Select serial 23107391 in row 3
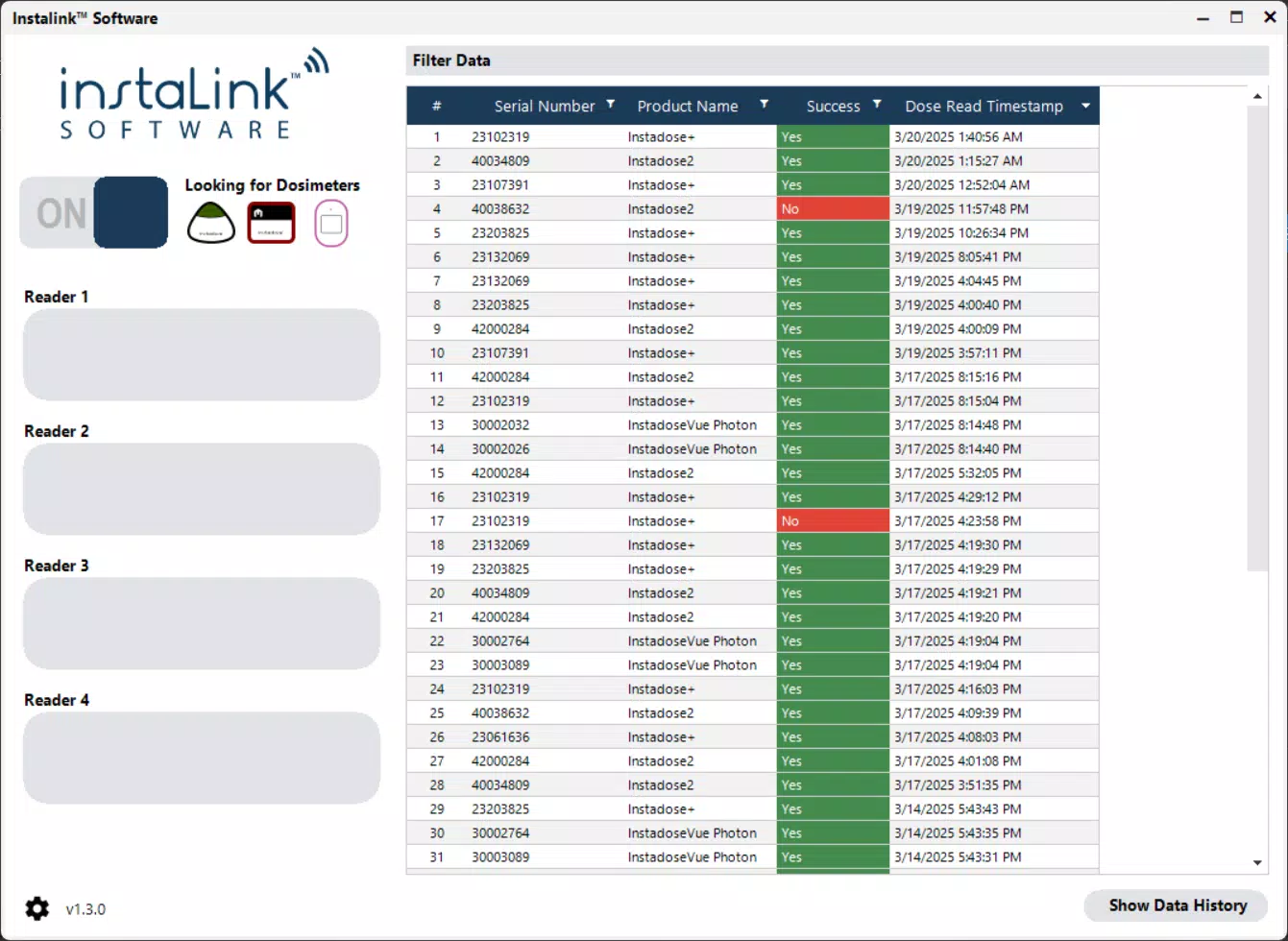 click(500, 184)
